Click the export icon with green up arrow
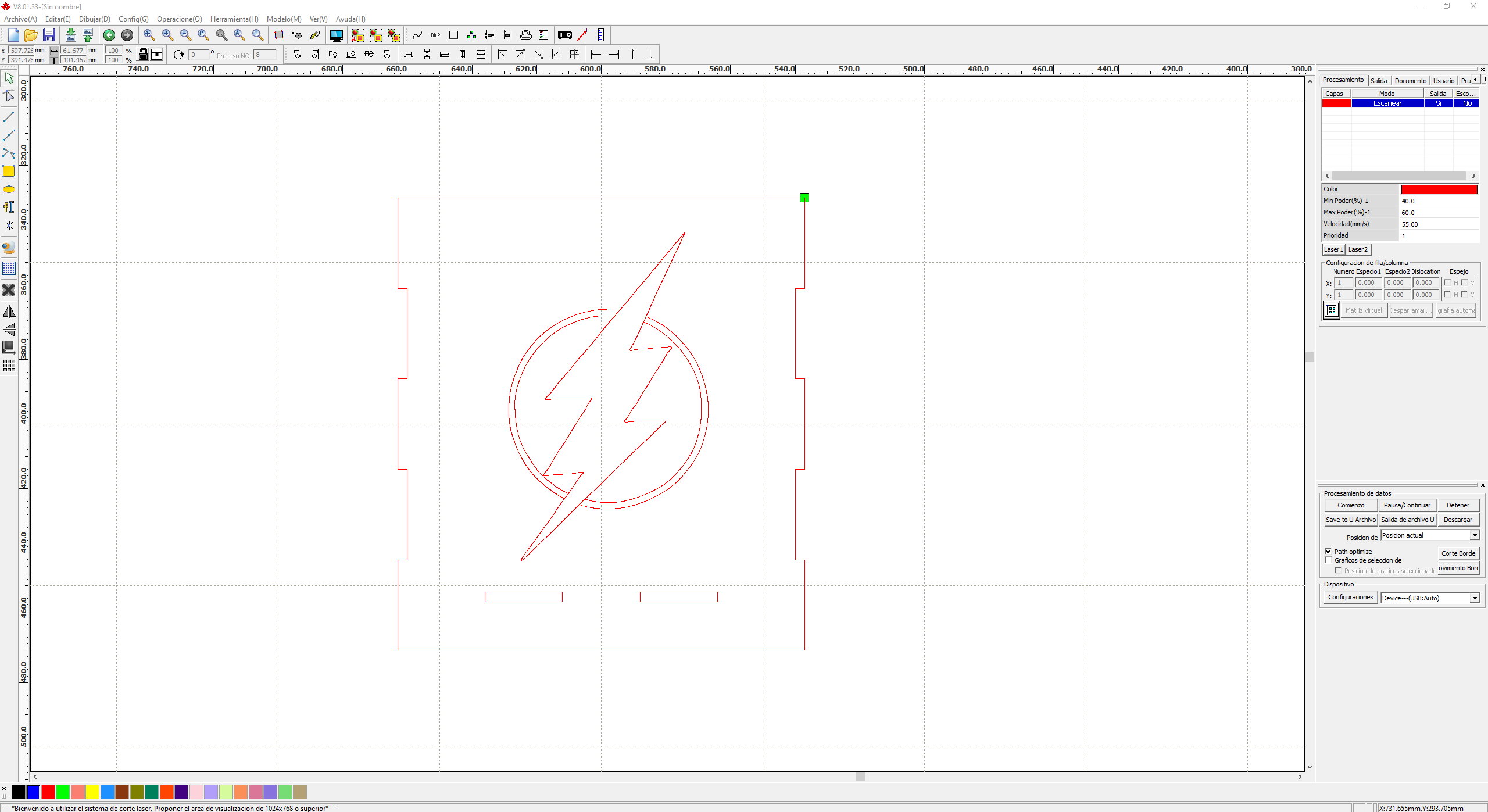1488x812 pixels. 88,35
